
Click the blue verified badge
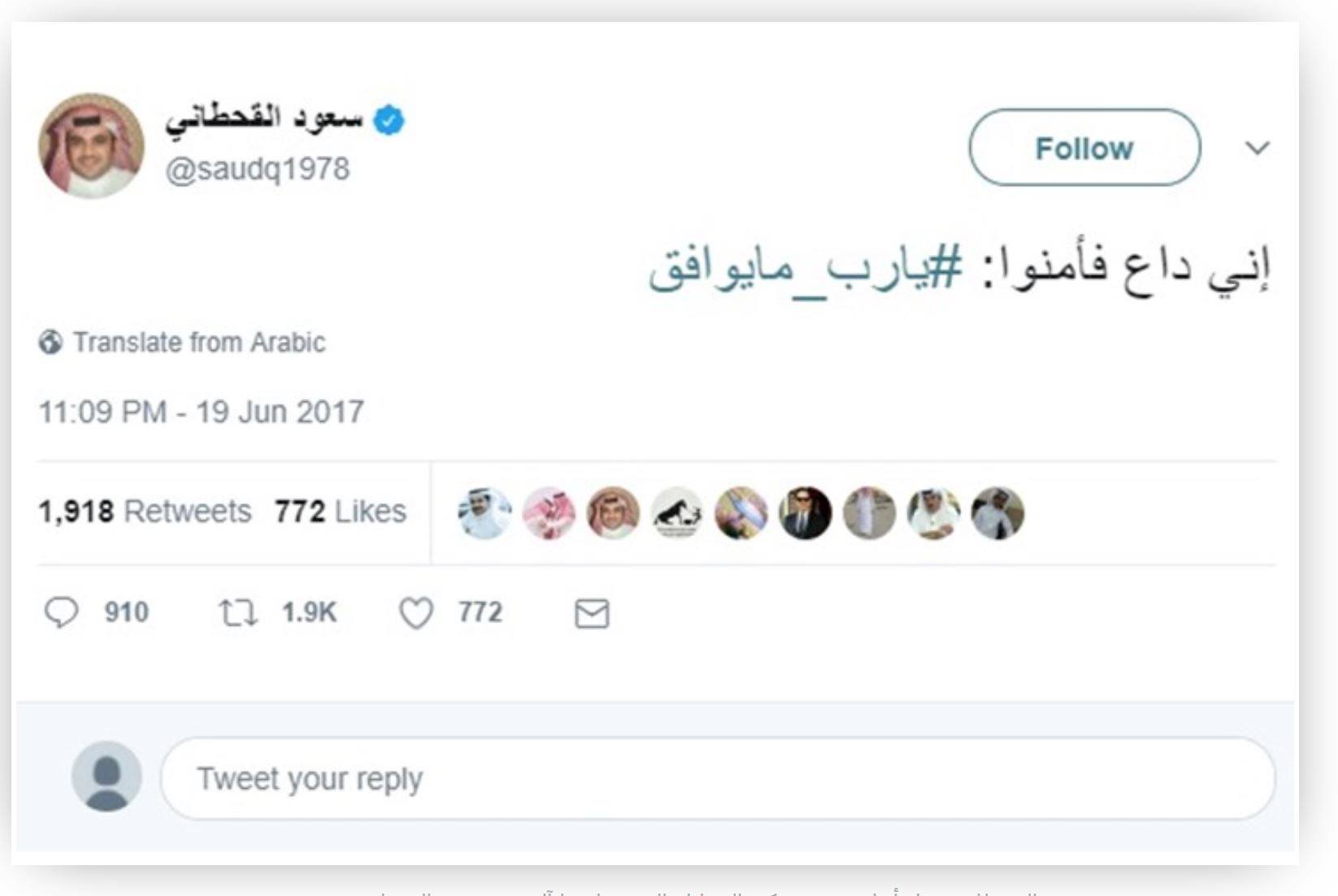(x=388, y=120)
